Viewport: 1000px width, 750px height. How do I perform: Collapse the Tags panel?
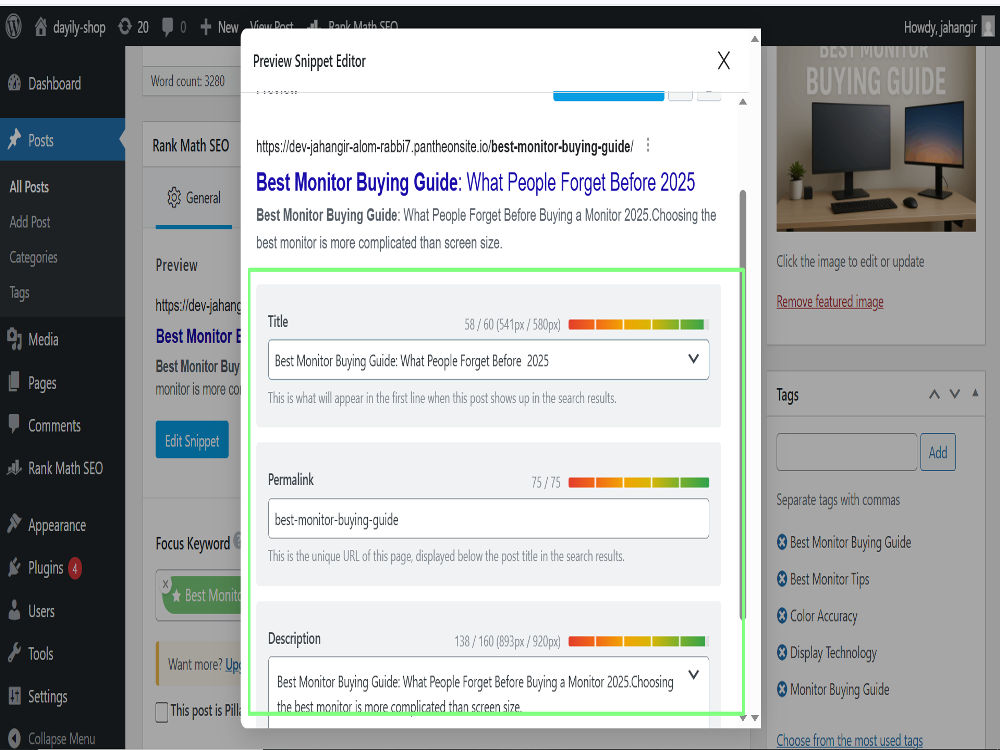pyautogui.click(x=975, y=393)
